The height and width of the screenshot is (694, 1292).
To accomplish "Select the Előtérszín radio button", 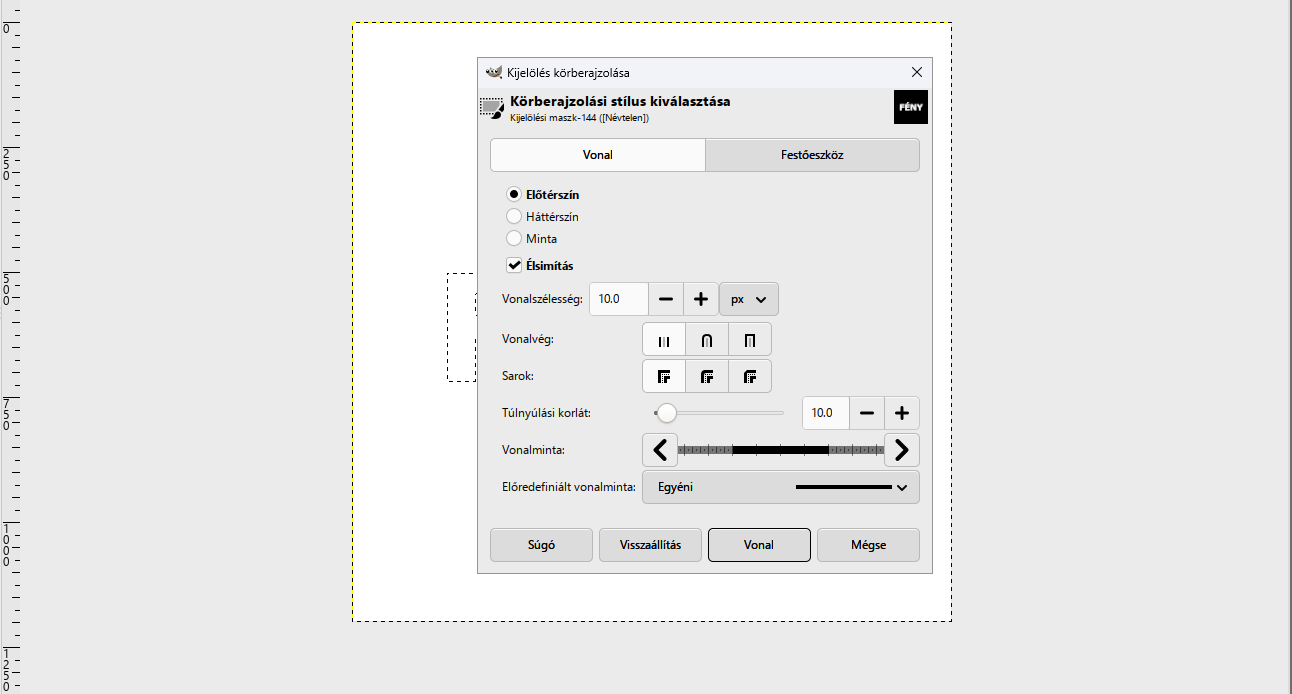I will pyautogui.click(x=514, y=195).
